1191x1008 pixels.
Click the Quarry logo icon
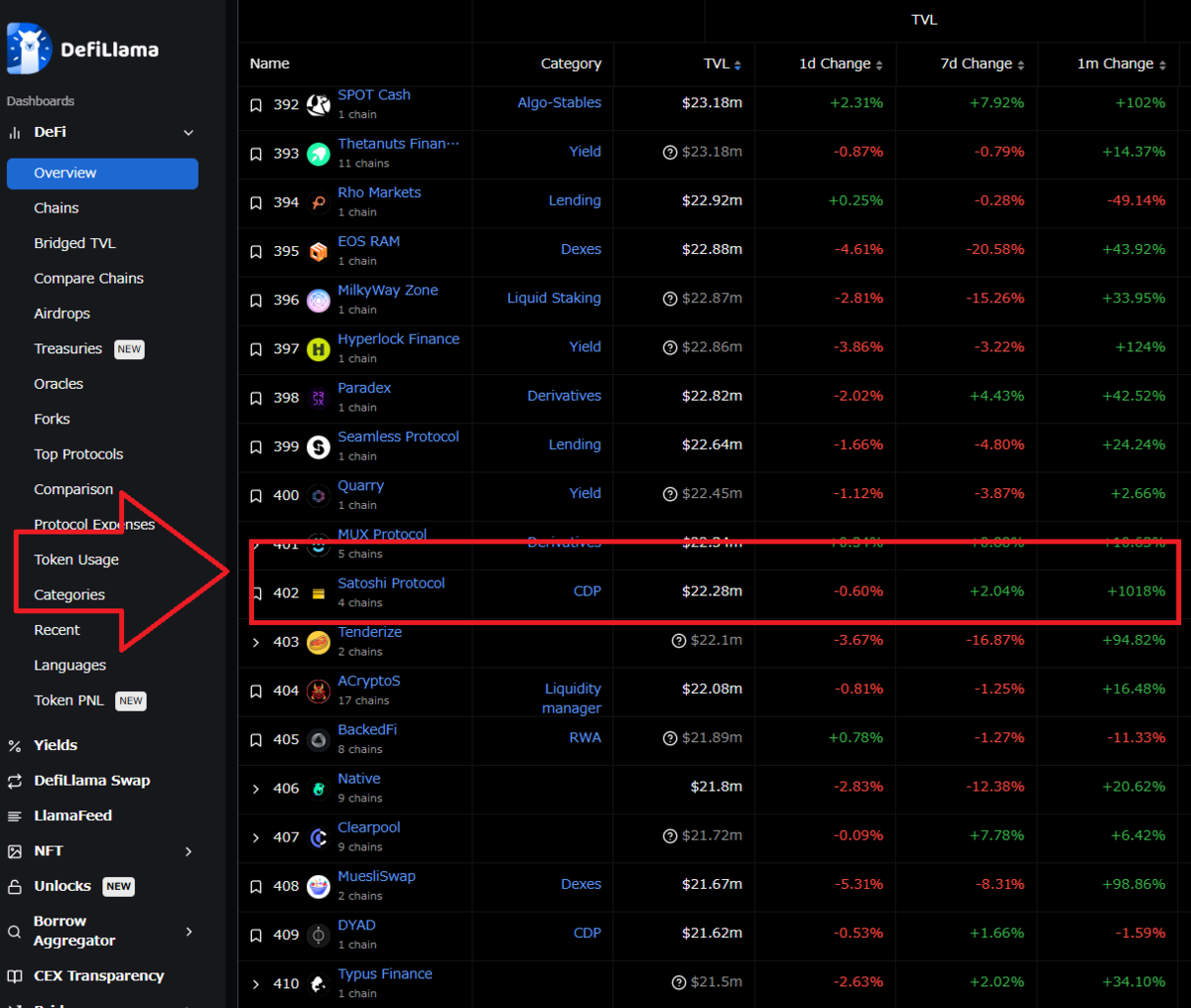pyautogui.click(x=319, y=495)
